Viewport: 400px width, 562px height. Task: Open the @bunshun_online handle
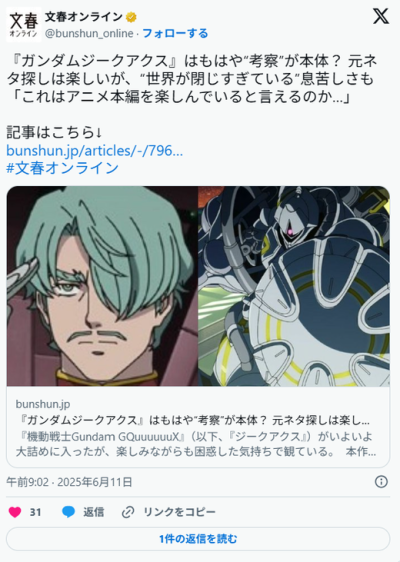pyautogui.click(x=89, y=33)
